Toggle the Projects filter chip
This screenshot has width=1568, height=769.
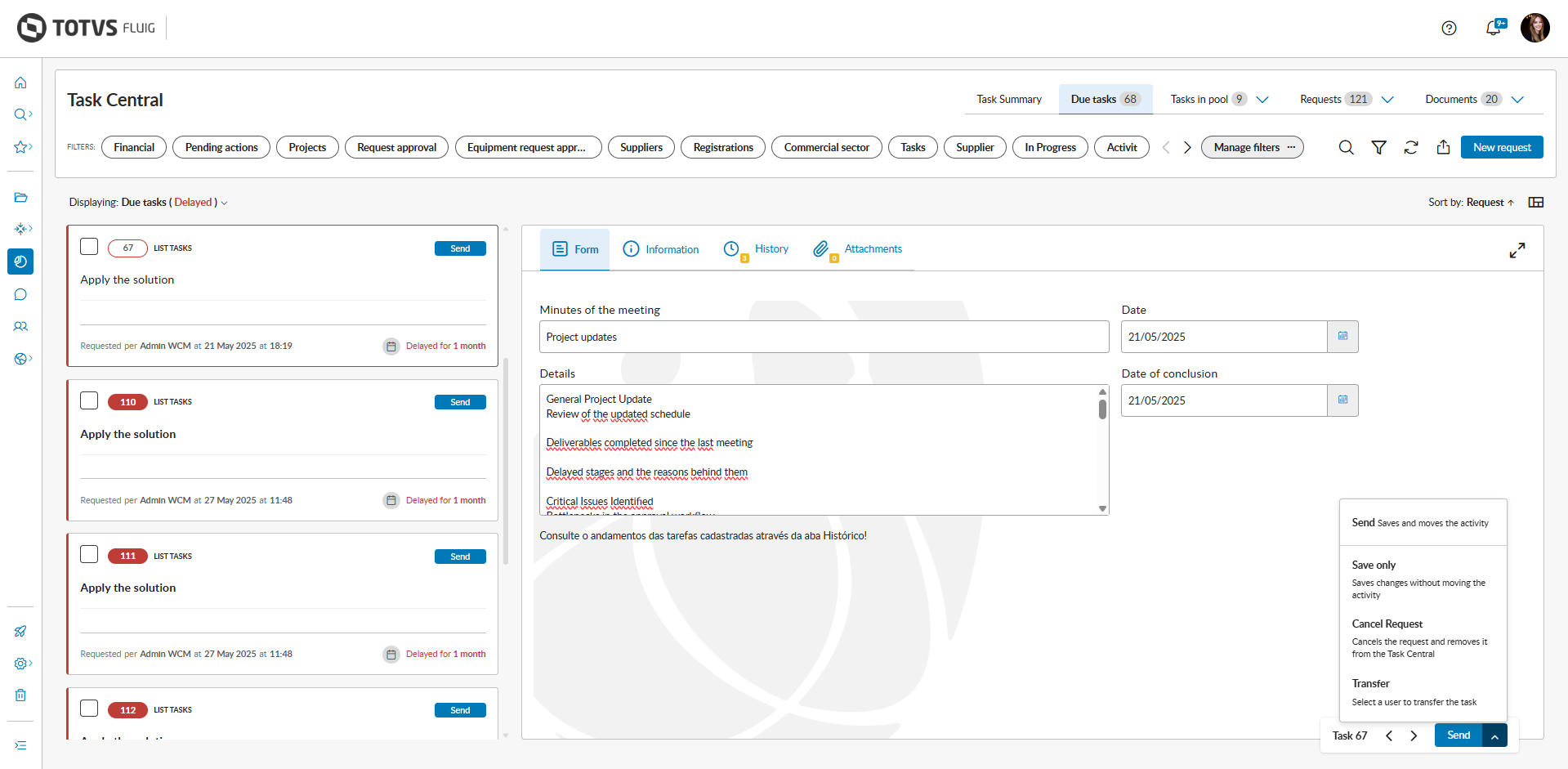[x=307, y=147]
